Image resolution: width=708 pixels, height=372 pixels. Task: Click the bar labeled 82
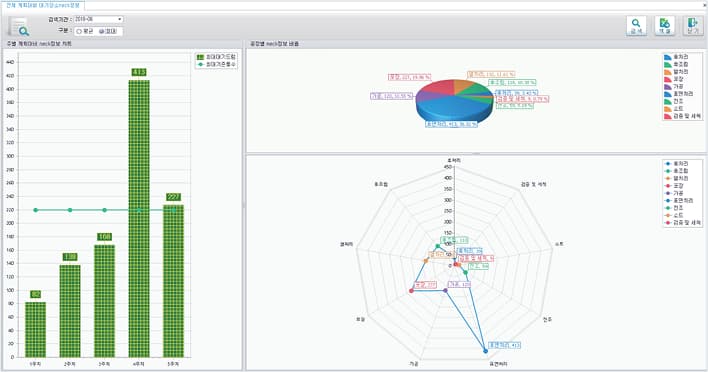[x=35, y=330]
